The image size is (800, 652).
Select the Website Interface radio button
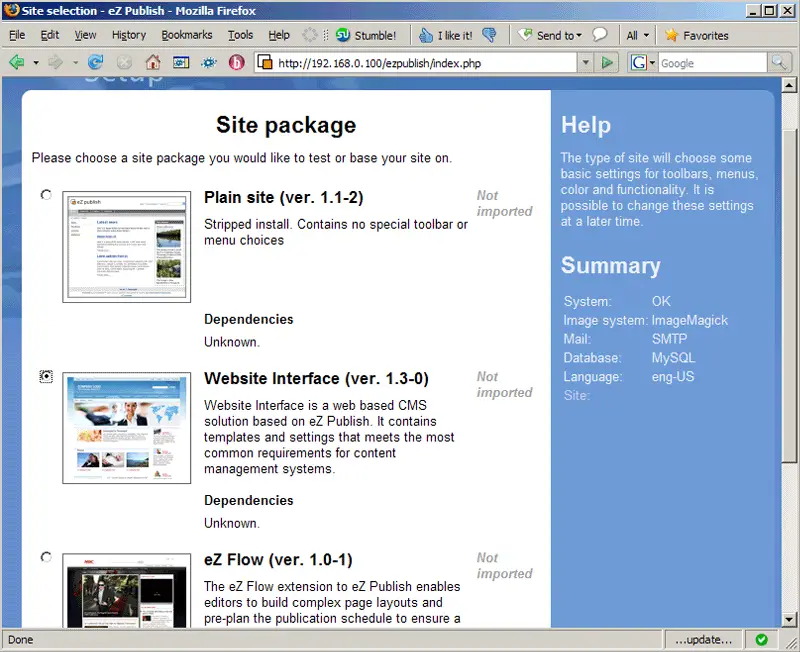click(46, 377)
